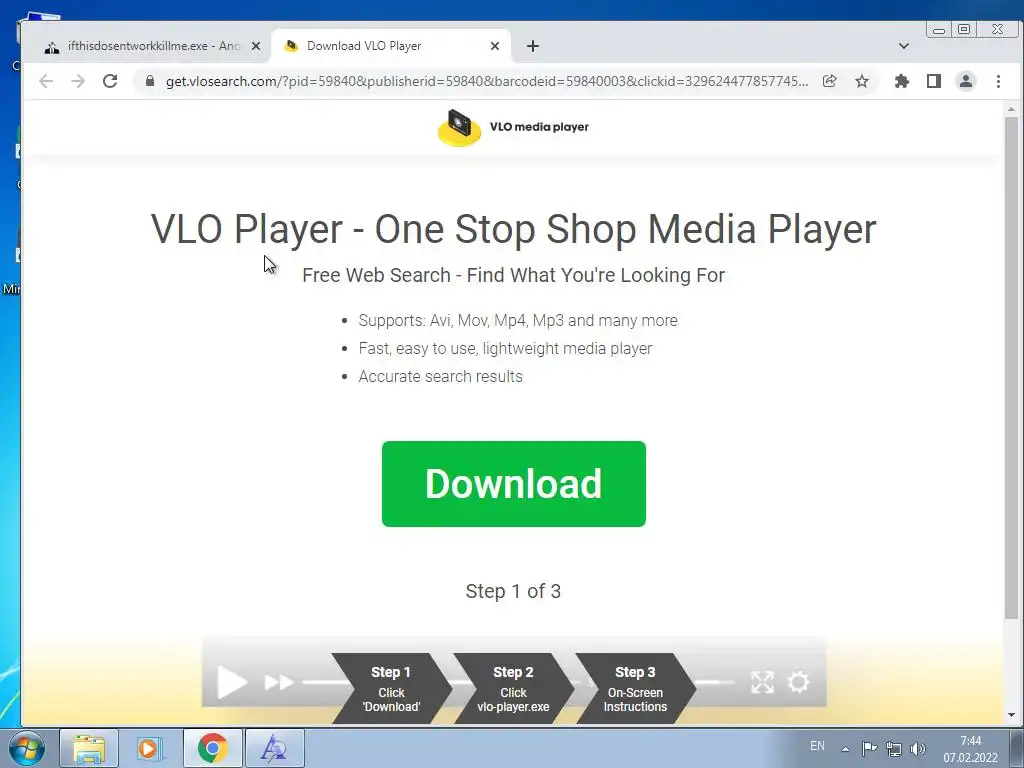Screen dimensions: 1024x768
Task: Click Step 3 On-Screen Instructions arrow
Action: pos(635,689)
